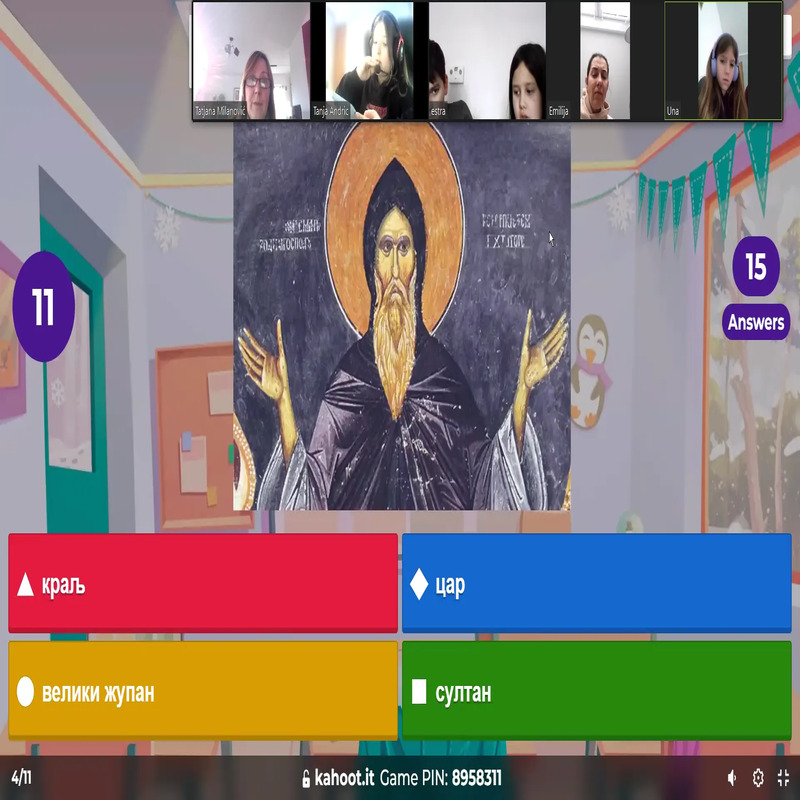The image size is (800, 800).
Task: Click the video tile labeled estra
Action: click(487, 61)
